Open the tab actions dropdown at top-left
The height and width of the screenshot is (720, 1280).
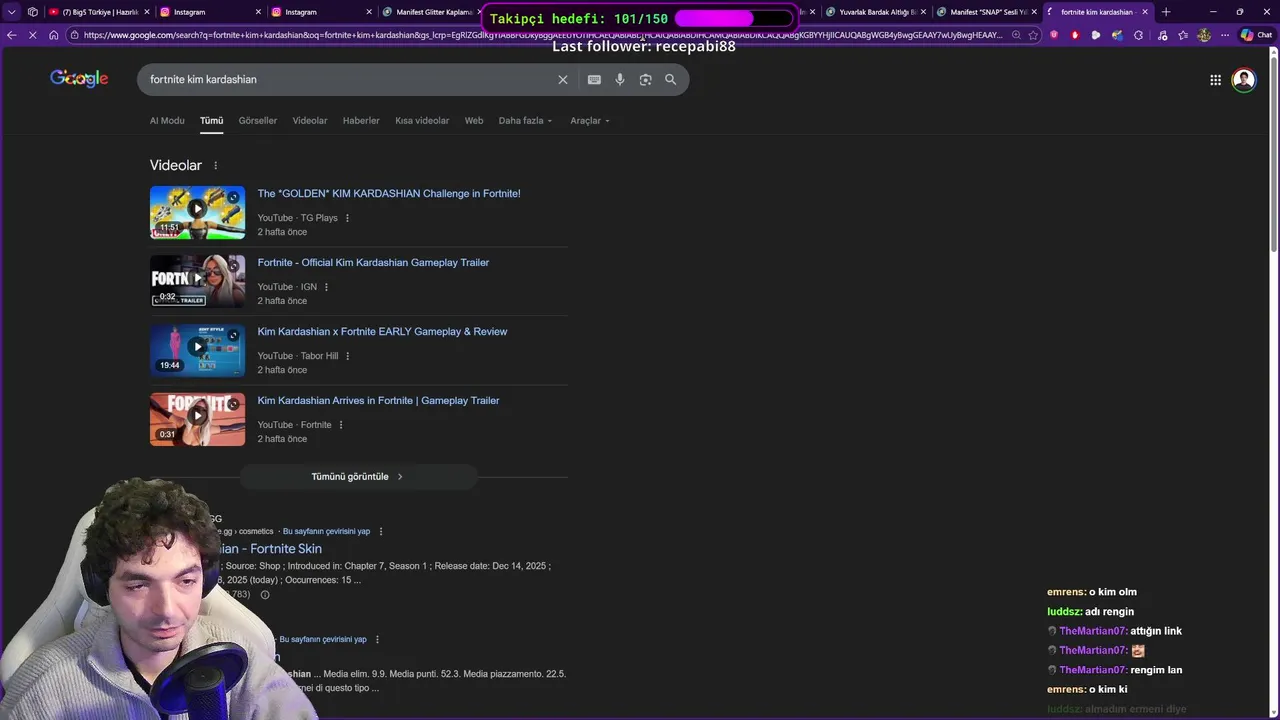coord(11,12)
